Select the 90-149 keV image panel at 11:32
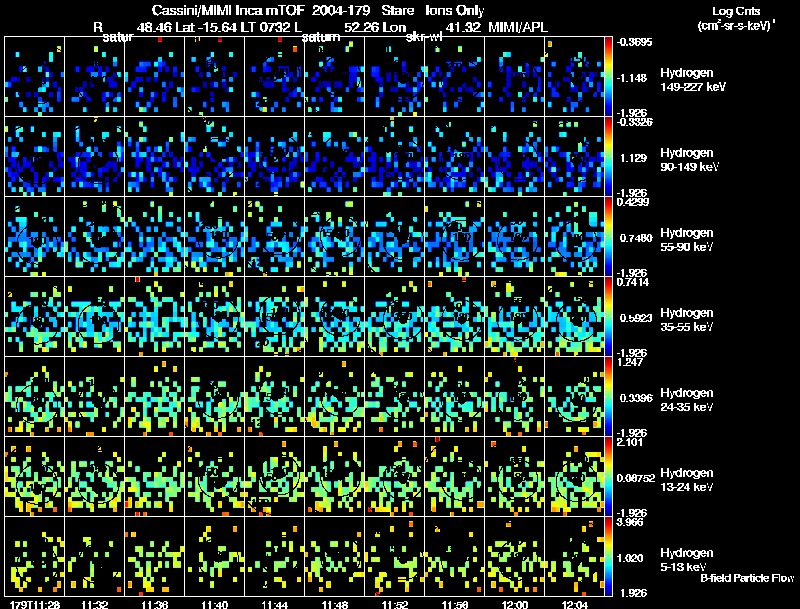The width and height of the screenshot is (800, 609). pos(94,157)
